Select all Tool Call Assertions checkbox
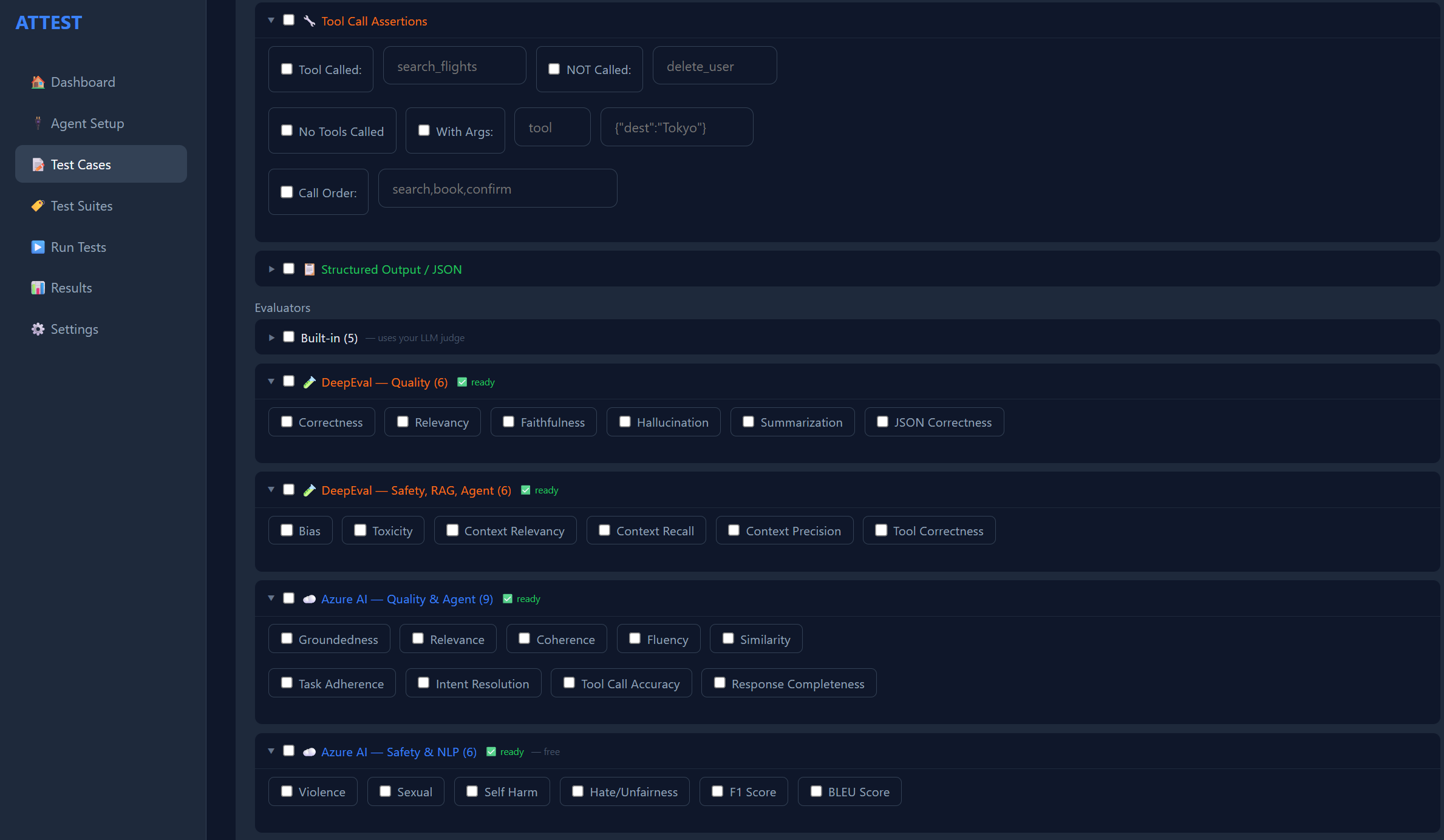 click(x=289, y=20)
